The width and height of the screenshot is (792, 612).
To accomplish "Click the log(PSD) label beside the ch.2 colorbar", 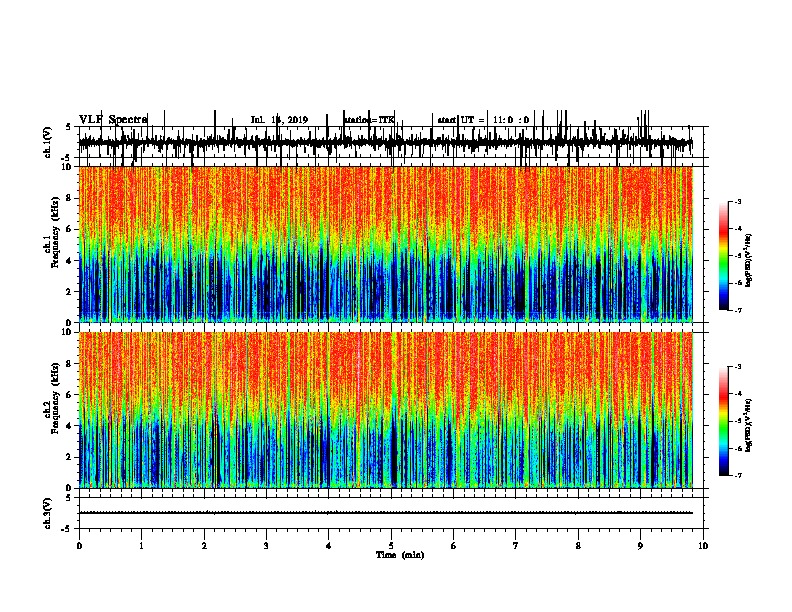I will (749, 425).
